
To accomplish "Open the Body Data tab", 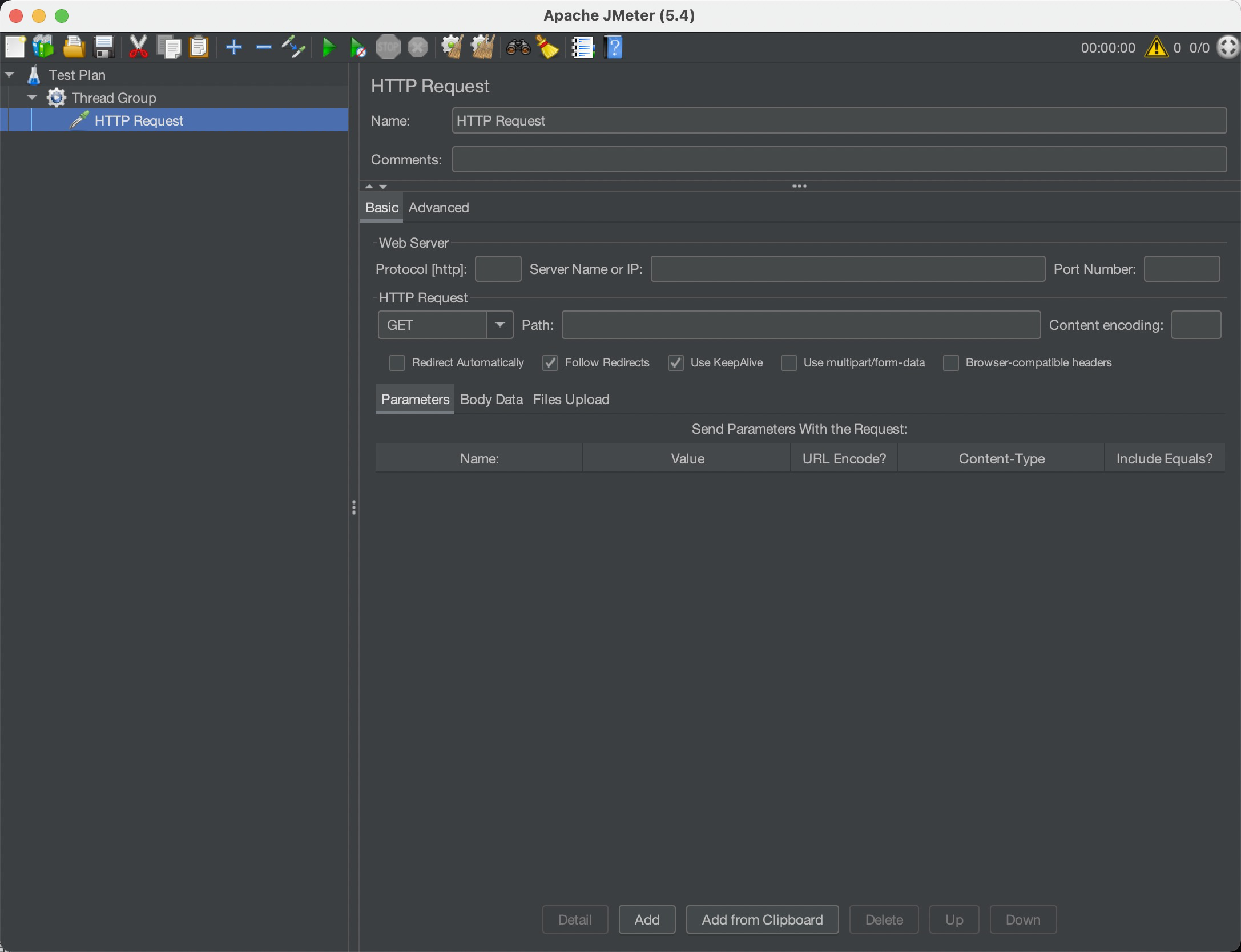I will click(x=491, y=399).
